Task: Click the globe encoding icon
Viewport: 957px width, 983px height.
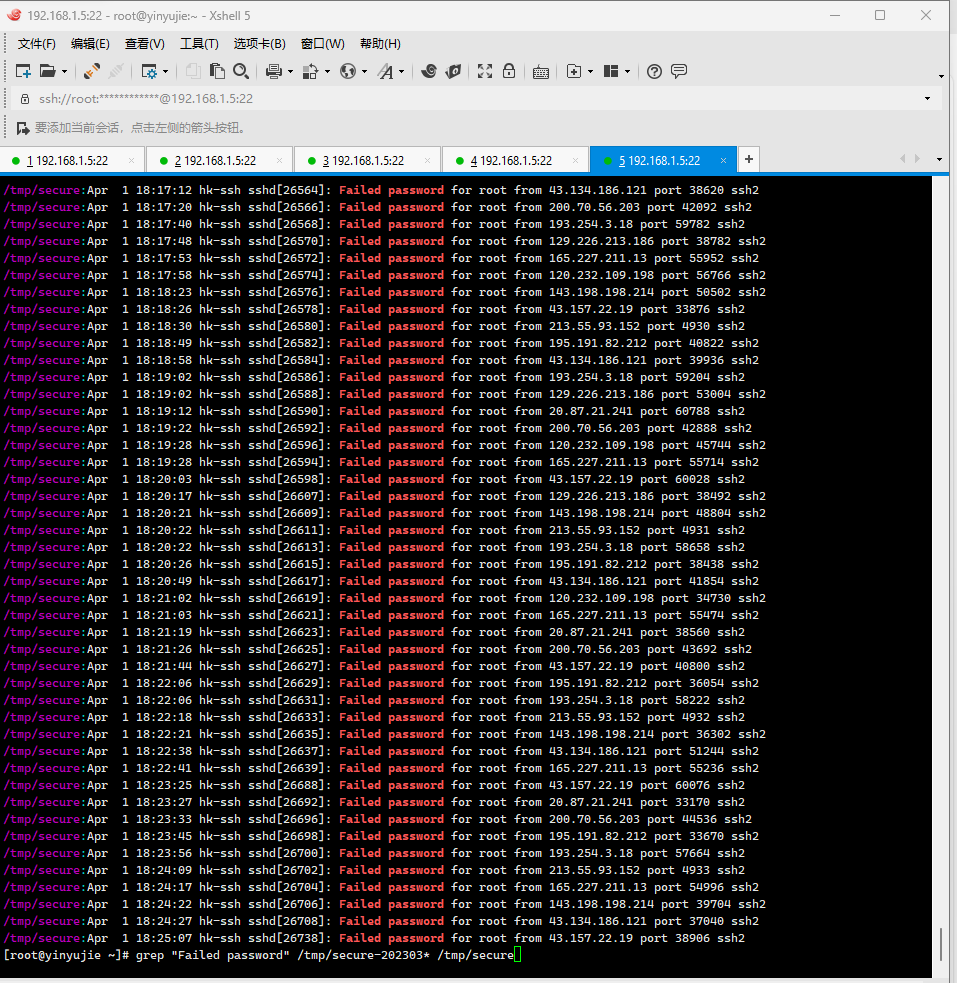Action: (348, 71)
